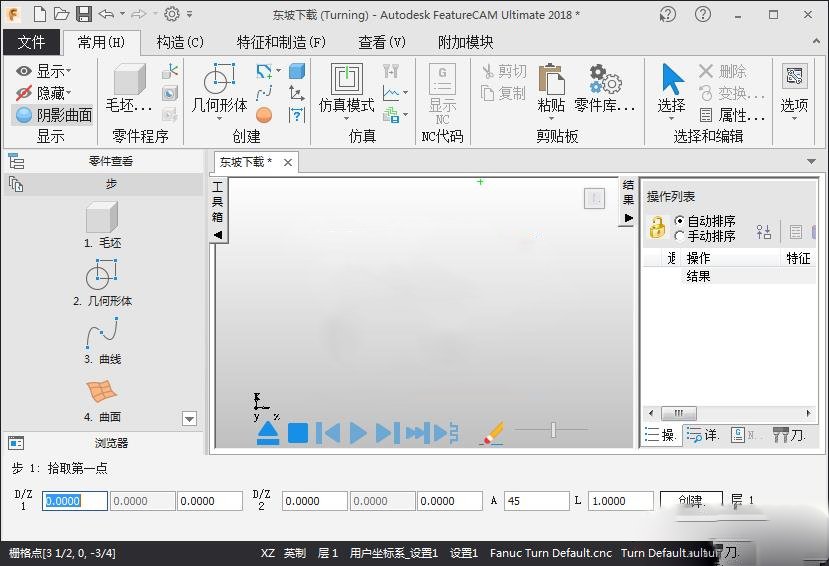Click the 创建 create button
This screenshot has height=566, width=829.
click(x=692, y=500)
